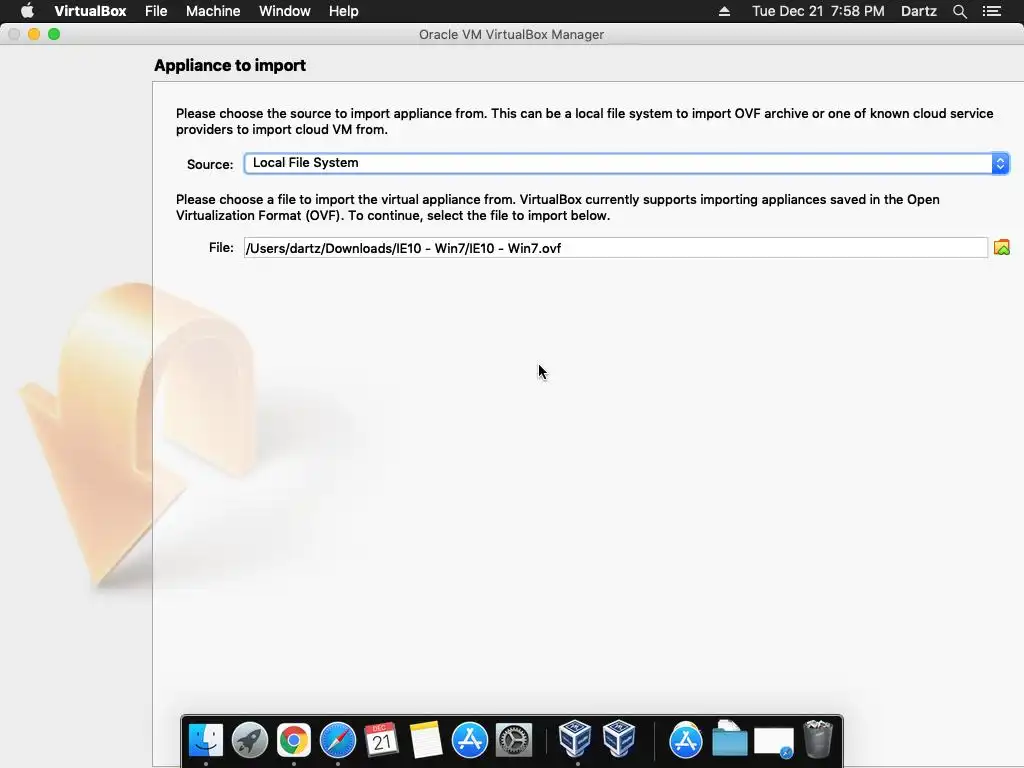Open the Window menu
1024x768 pixels.
coord(285,11)
